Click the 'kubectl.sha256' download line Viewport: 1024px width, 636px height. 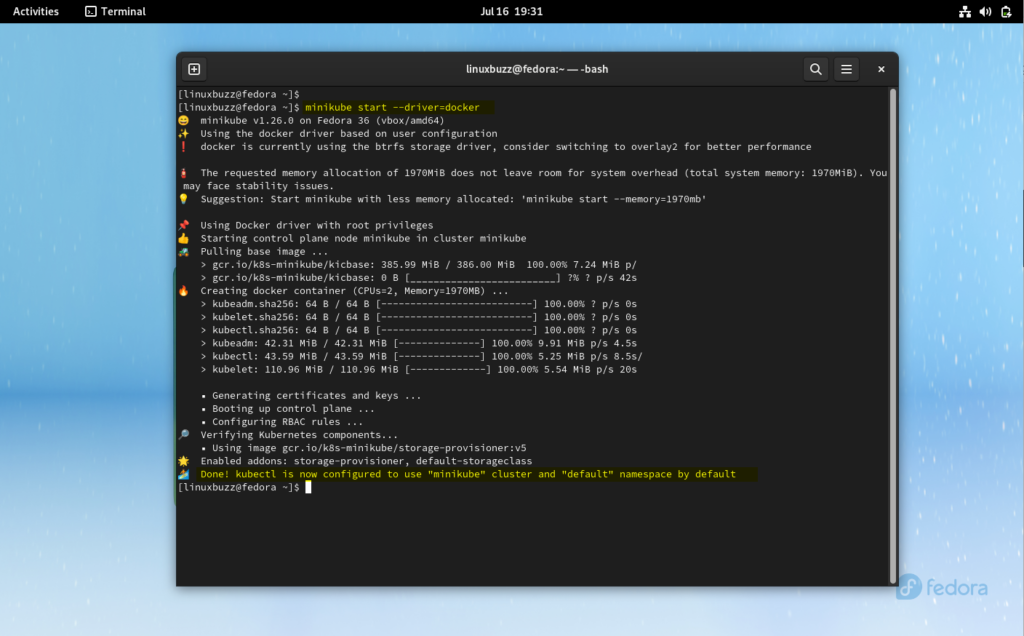click(418, 330)
